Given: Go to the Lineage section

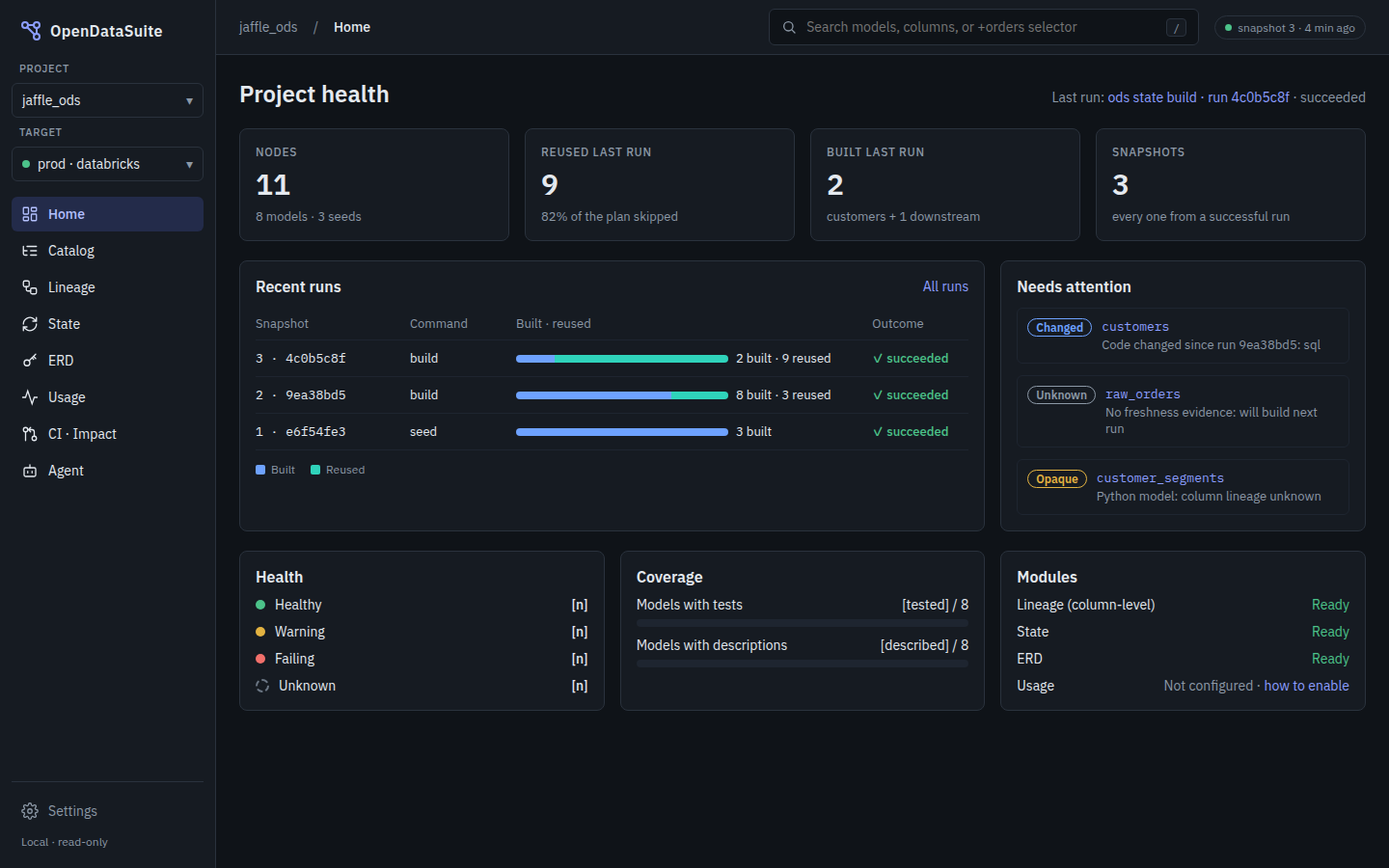Looking at the screenshot, I should click(x=107, y=287).
